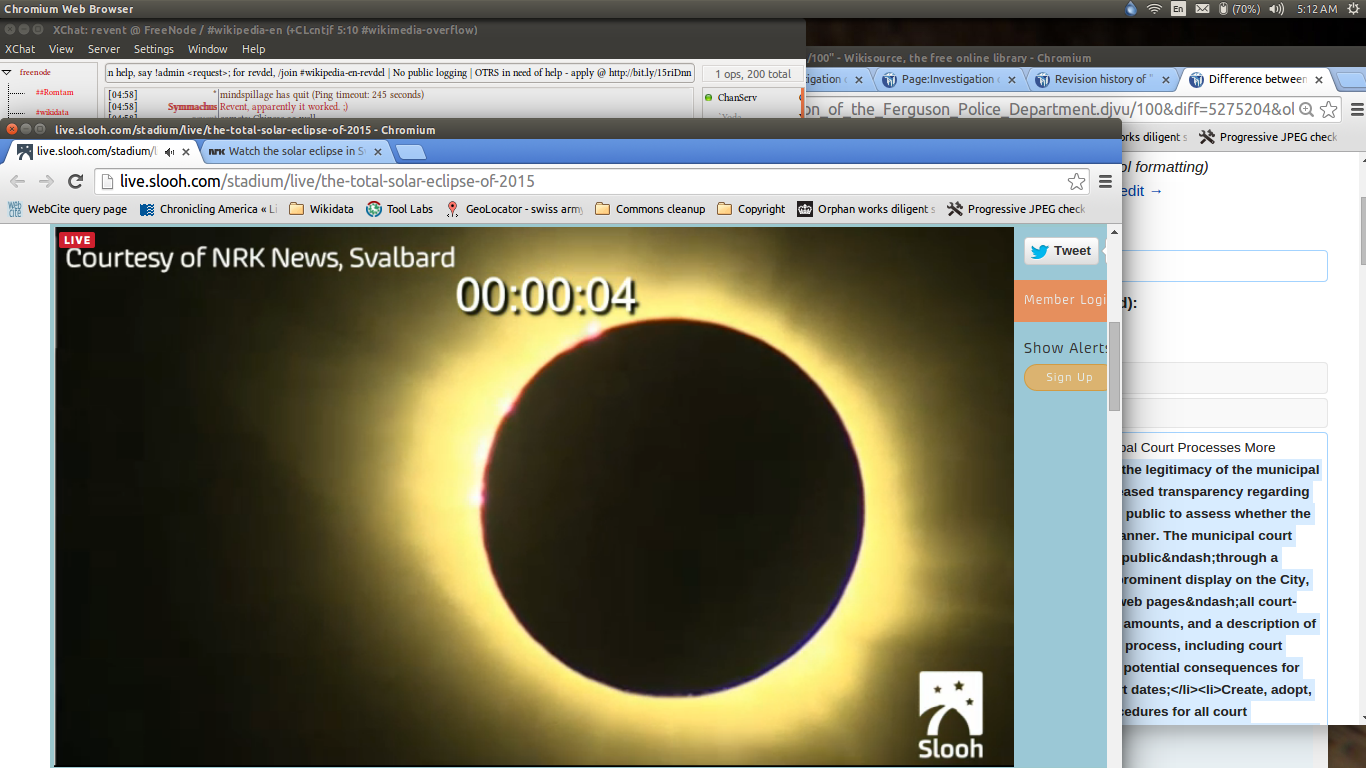Switch to the 'Page:Investigation' tab in the Wikisource window
1366x768 pixels.
[x=951, y=79]
